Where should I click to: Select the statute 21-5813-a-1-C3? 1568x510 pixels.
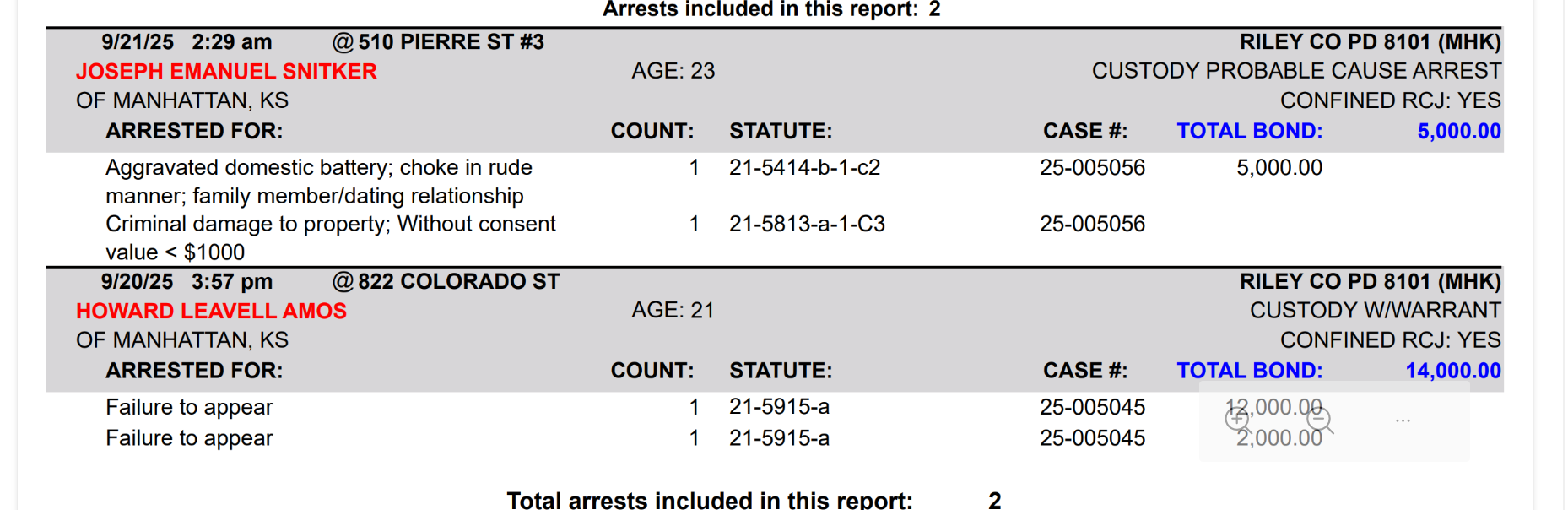(807, 225)
